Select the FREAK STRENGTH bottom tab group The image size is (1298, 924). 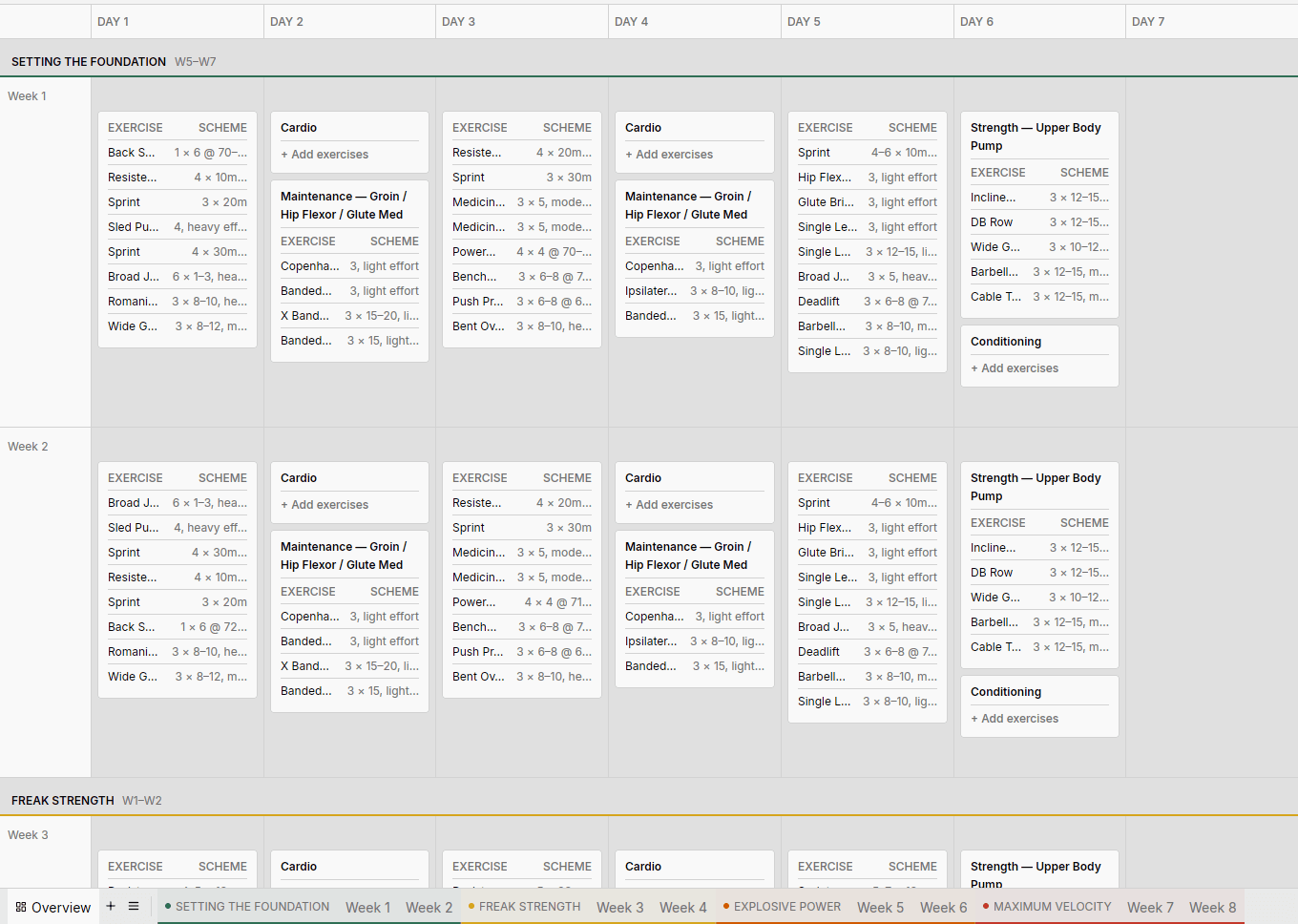click(x=524, y=907)
